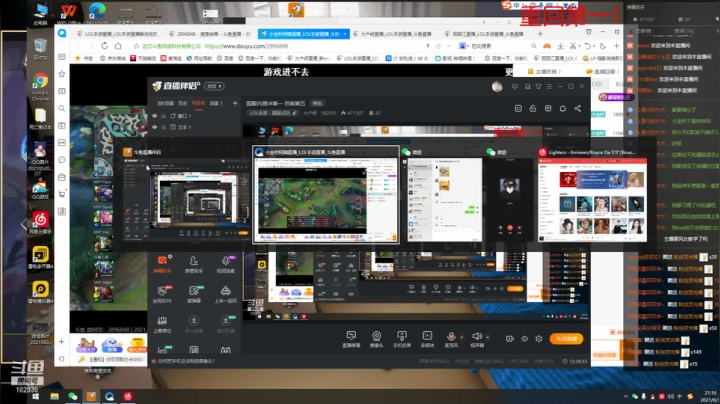Show hidden system tray icons chevron

[x=625, y=397]
